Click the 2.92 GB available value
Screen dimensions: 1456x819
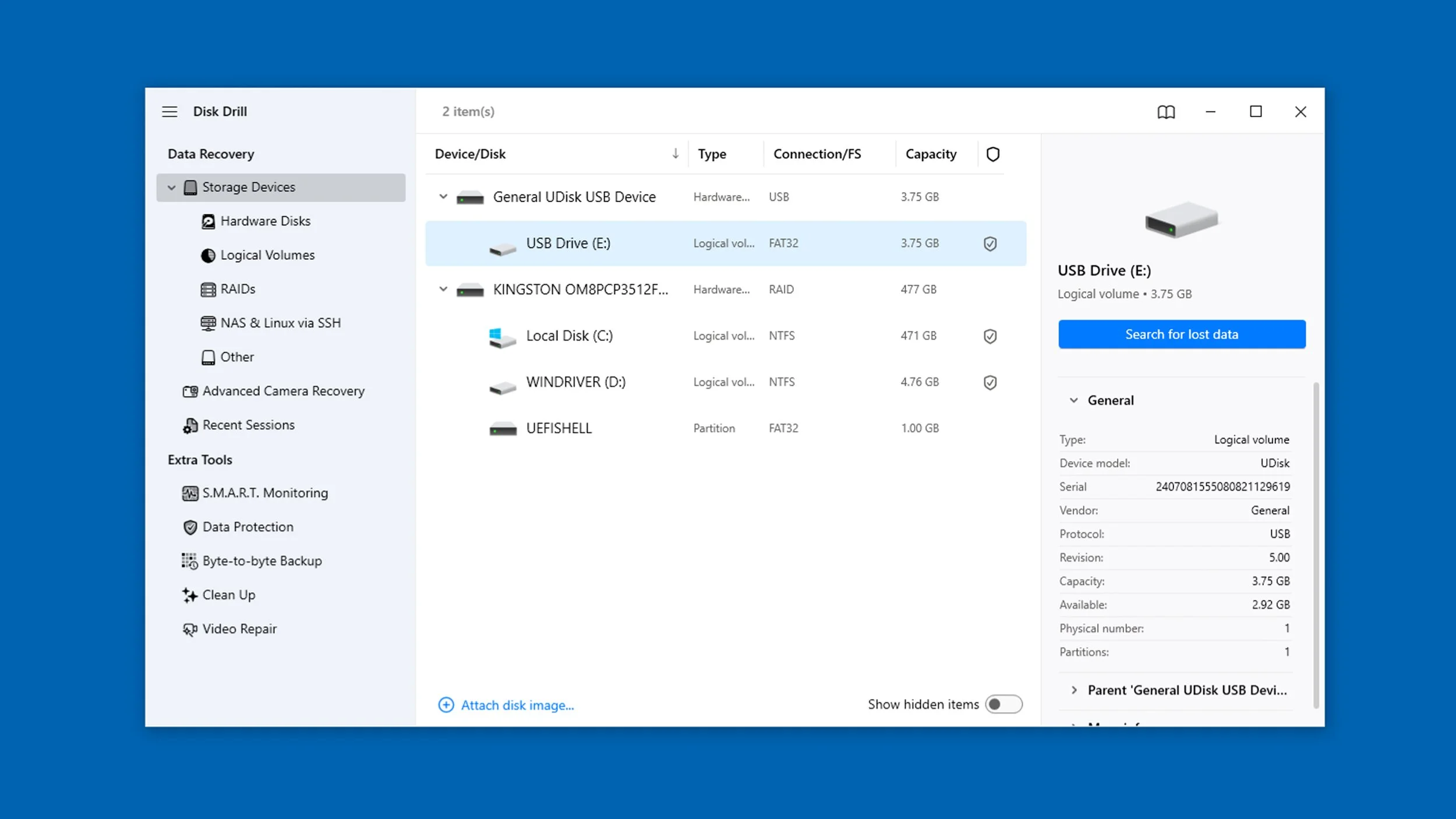[1271, 605]
